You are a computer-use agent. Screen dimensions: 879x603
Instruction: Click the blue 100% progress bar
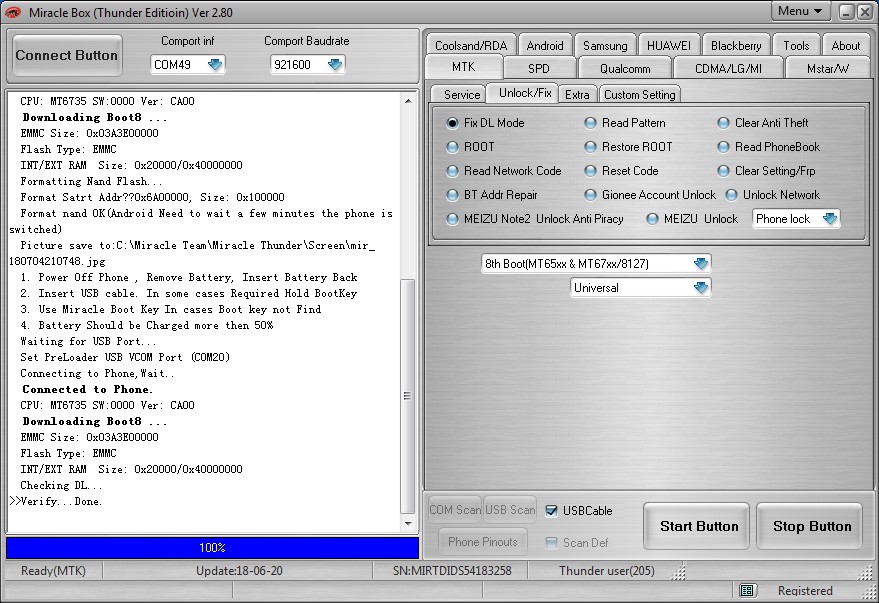point(212,548)
